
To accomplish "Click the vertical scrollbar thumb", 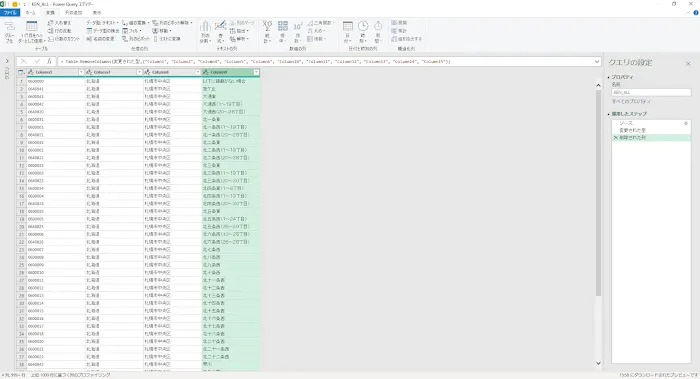I will tap(598, 193).
